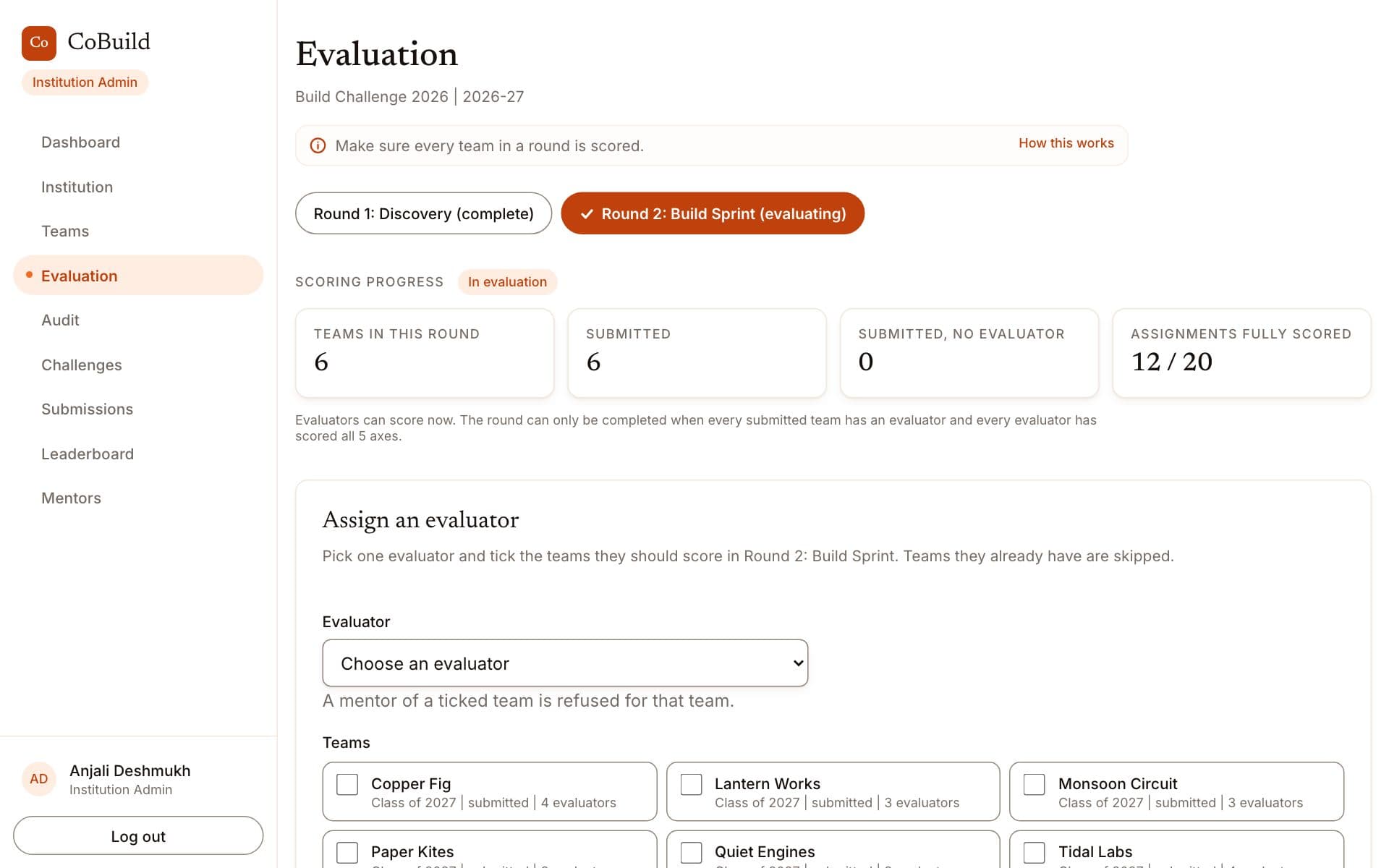Click the Monsoon Circuit team name
The width and height of the screenshot is (1389, 868).
(x=1118, y=784)
